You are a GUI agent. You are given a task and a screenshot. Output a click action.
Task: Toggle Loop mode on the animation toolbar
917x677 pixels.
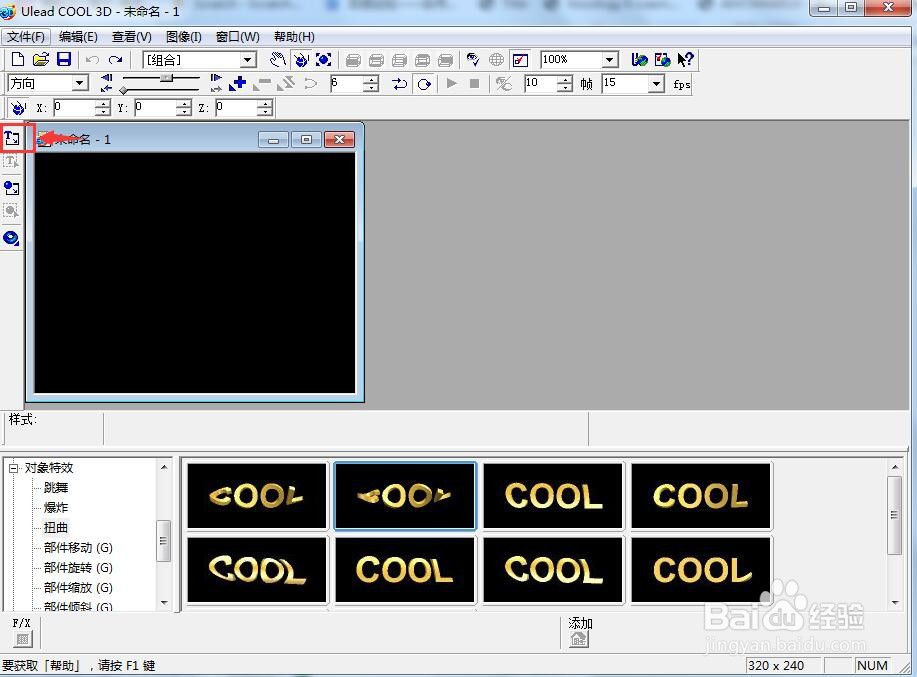click(x=424, y=84)
